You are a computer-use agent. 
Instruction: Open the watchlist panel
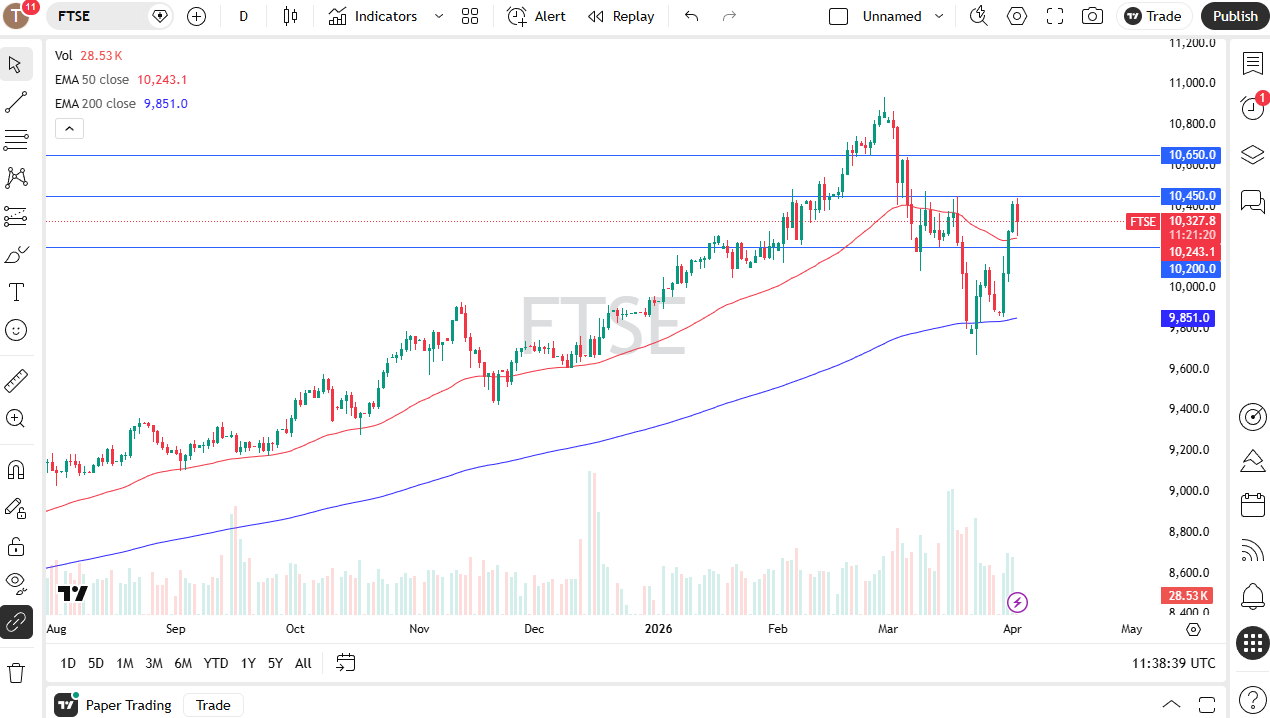1252,64
